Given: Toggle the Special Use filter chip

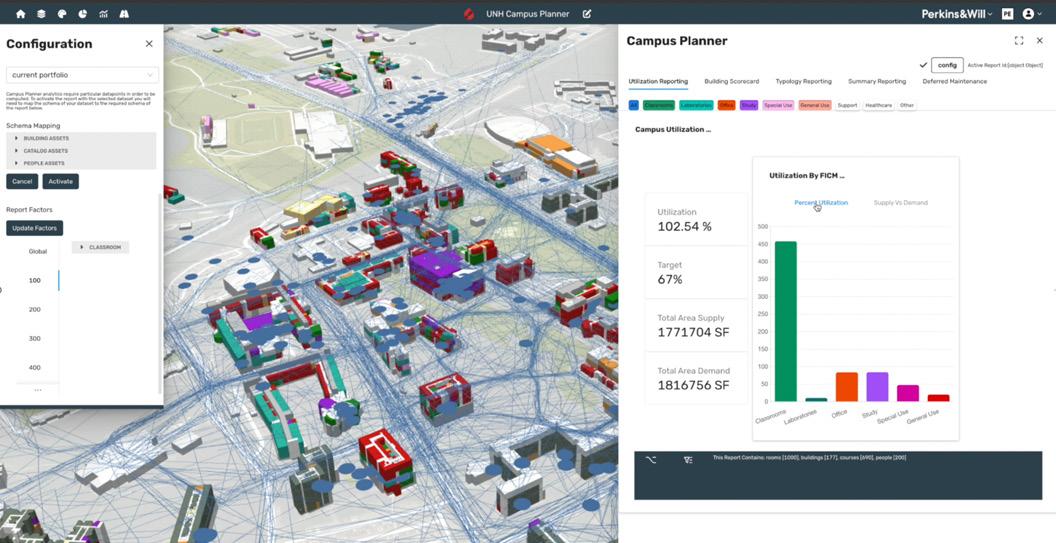Looking at the screenshot, I should 778,105.
